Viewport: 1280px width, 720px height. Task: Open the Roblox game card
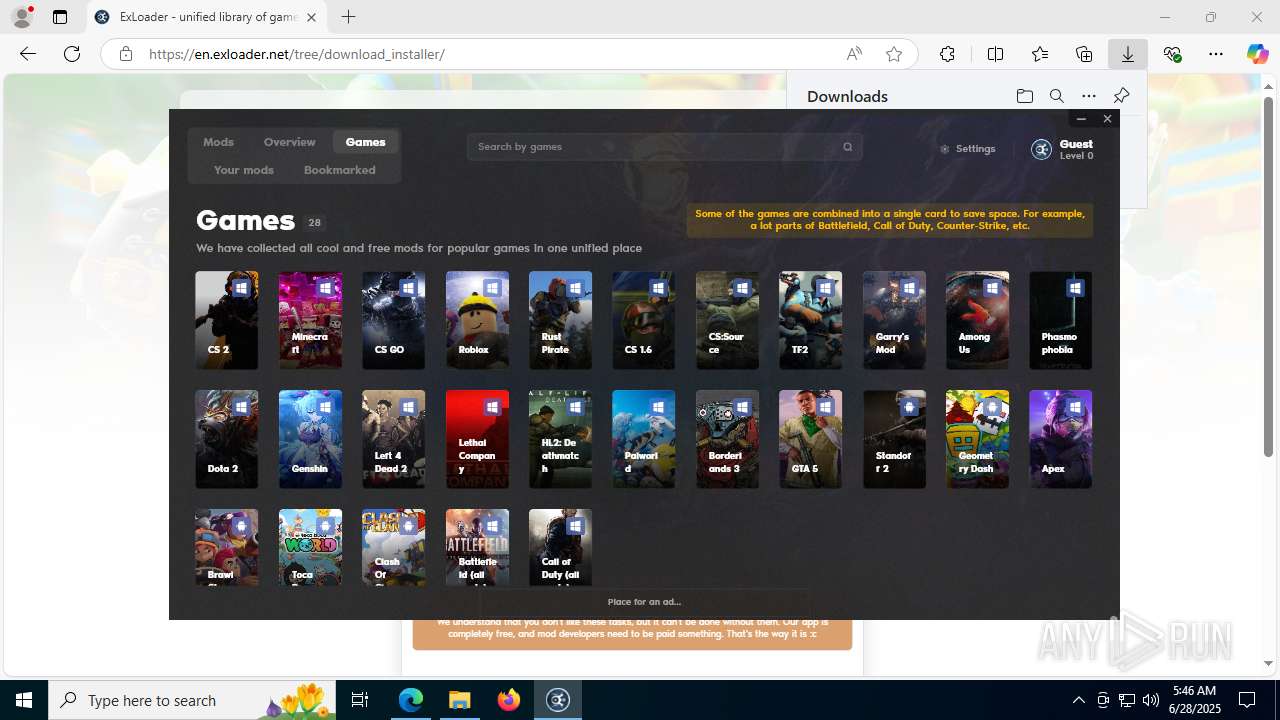pyautogui.click(x=477, y=320)
